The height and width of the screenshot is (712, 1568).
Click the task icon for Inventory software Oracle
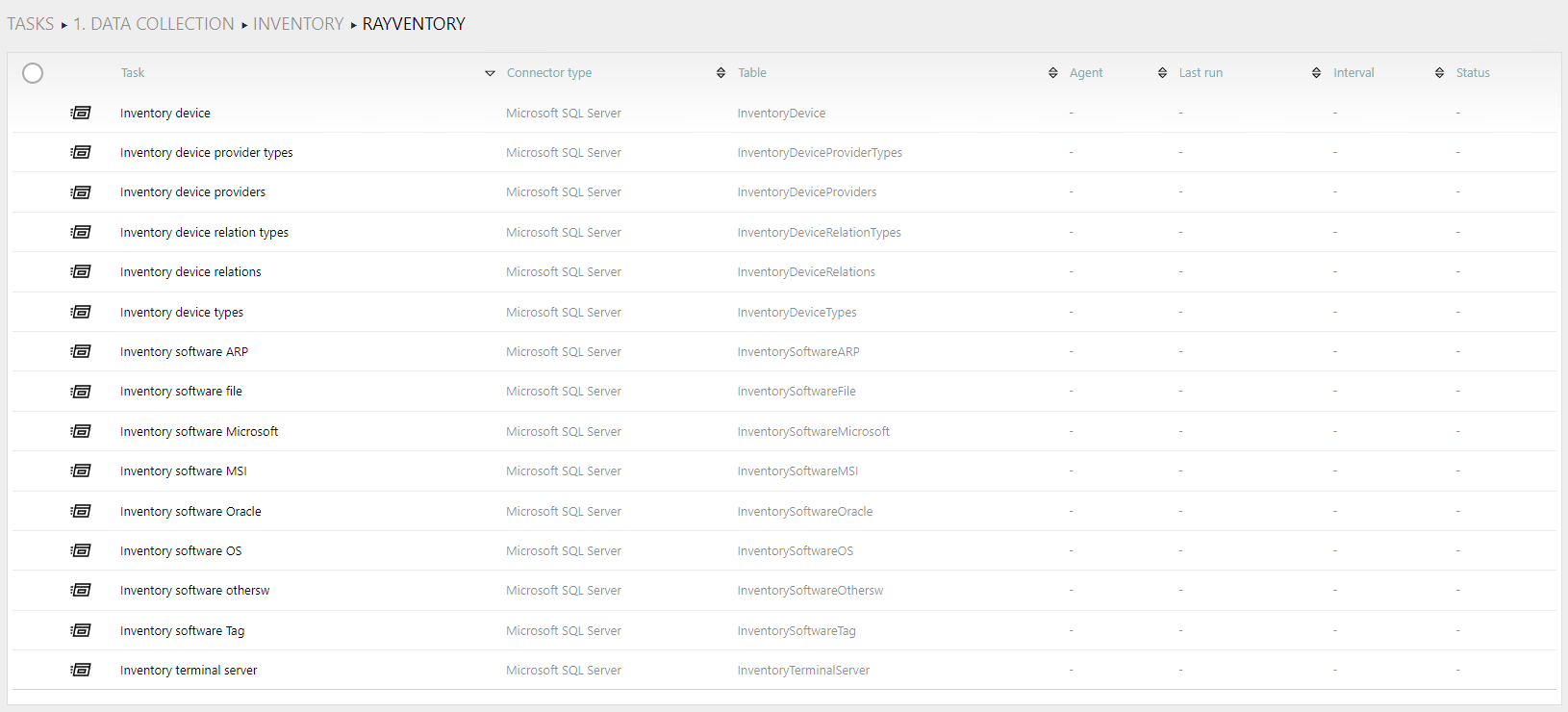tap(81, 511)
